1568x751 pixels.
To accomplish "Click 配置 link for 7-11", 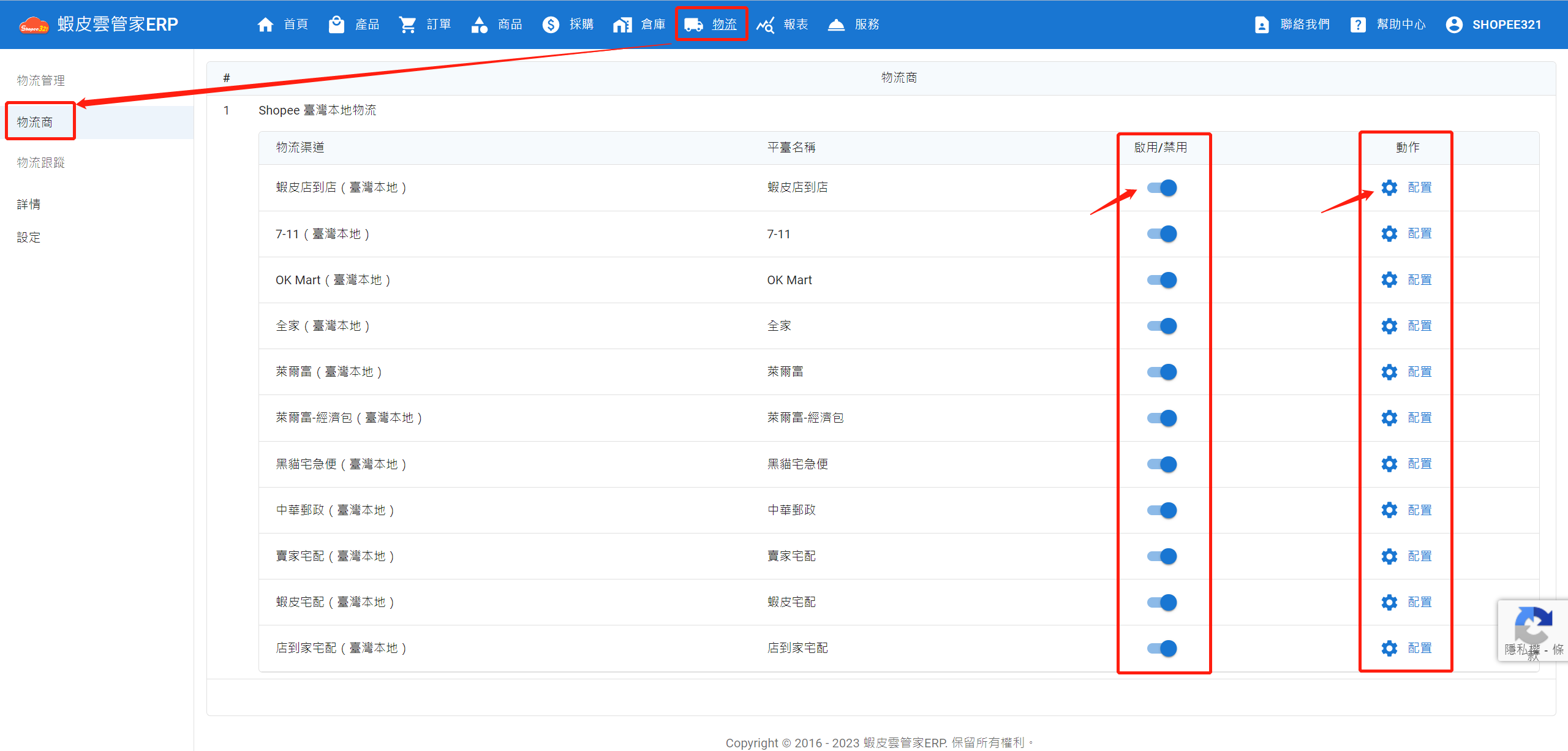I will [x=1420, y=233].
